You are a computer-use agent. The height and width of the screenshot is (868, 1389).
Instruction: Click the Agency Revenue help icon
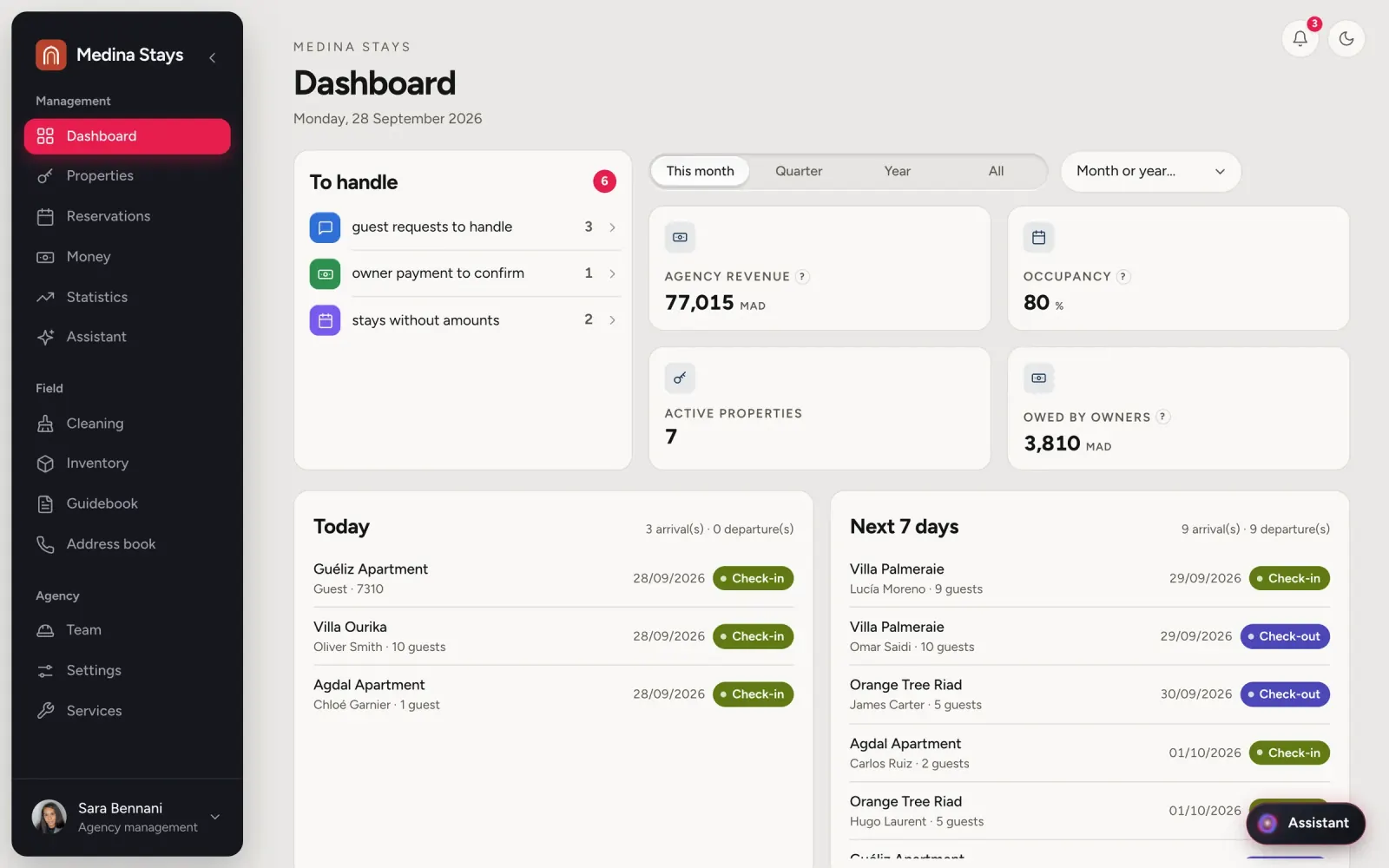pyautogui.click(x=802, y=277)
